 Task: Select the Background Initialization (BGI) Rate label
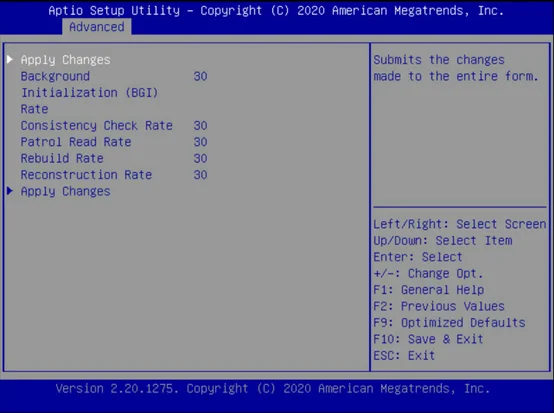click(x=89, y=93)
